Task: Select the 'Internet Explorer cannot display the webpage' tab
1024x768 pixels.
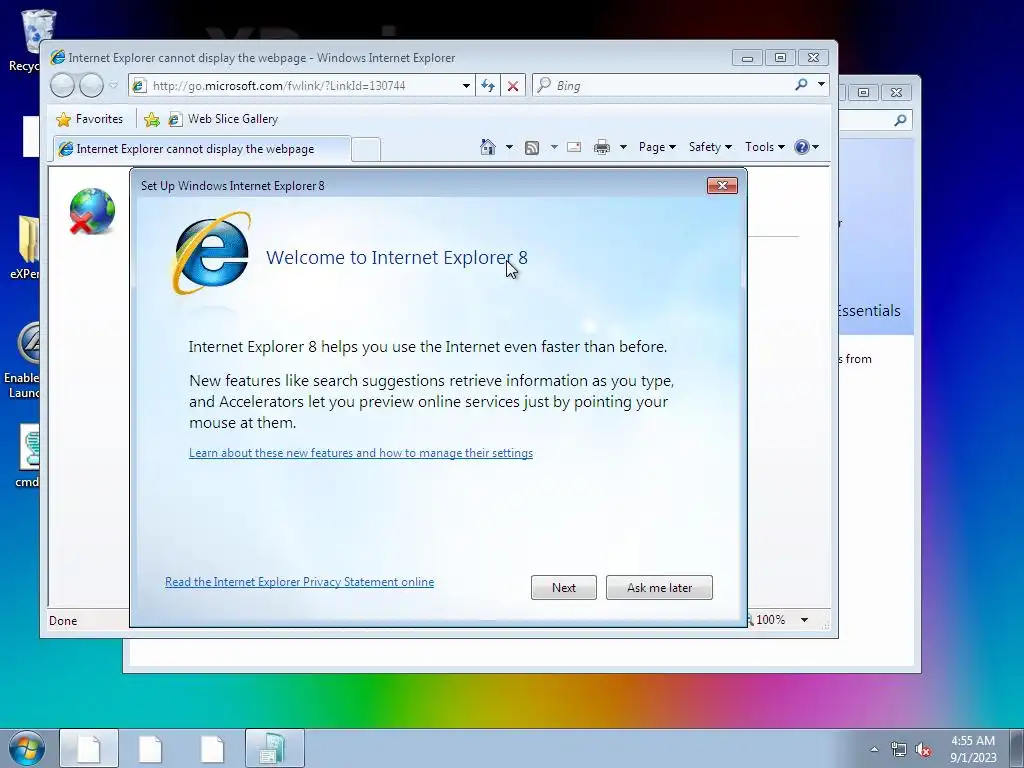Action: click(x=200, y=149)
